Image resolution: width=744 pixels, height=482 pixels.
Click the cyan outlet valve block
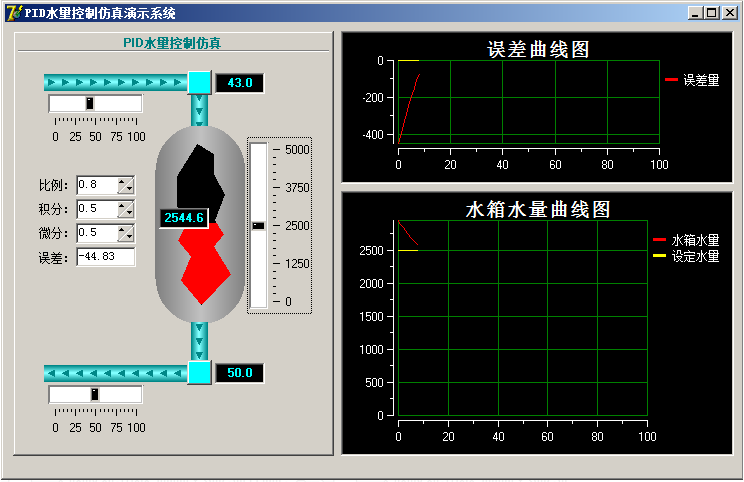click(x=199, y=372)
